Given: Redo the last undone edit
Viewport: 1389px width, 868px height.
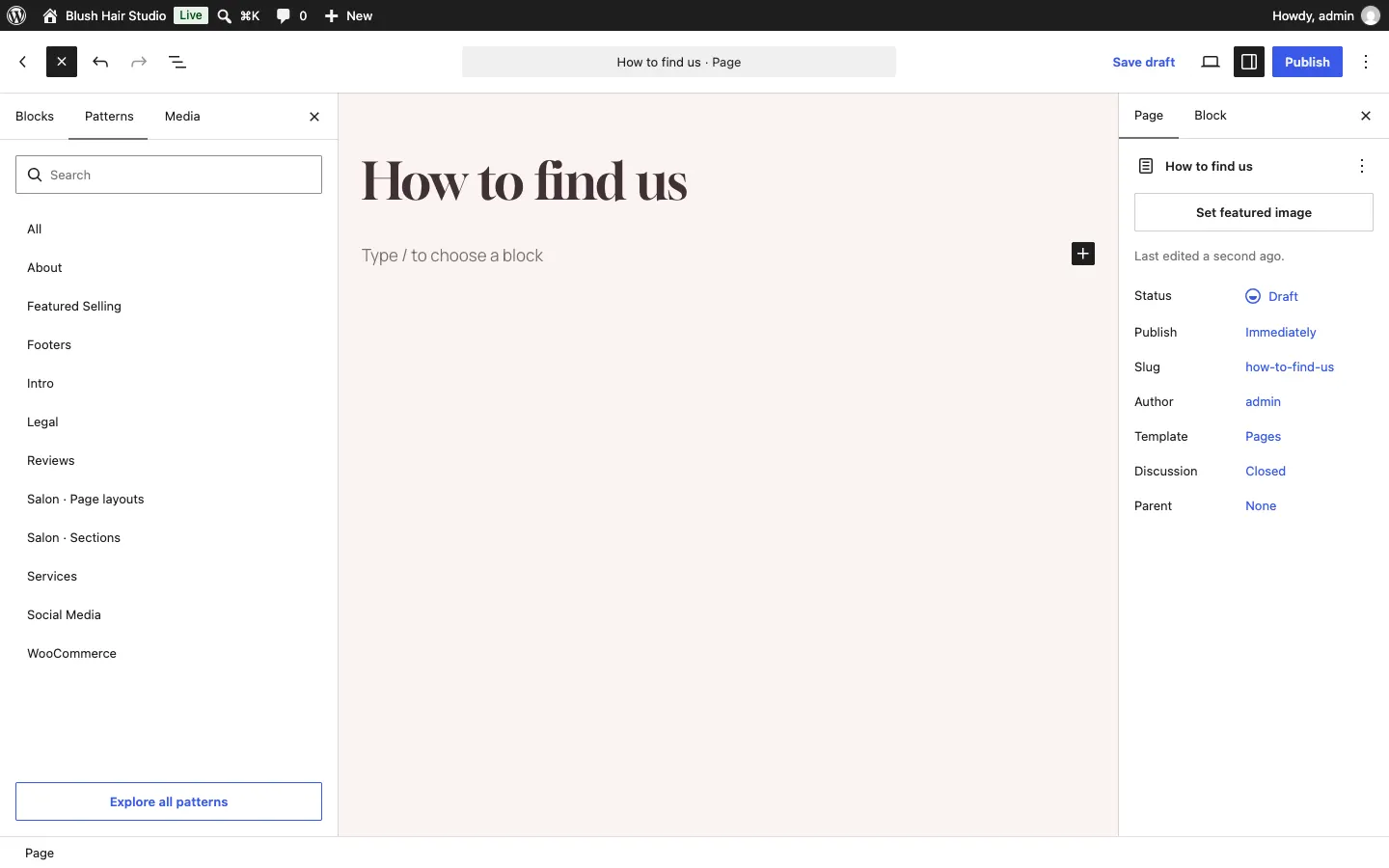Looking at the screenshot, I should click(139, 62).
